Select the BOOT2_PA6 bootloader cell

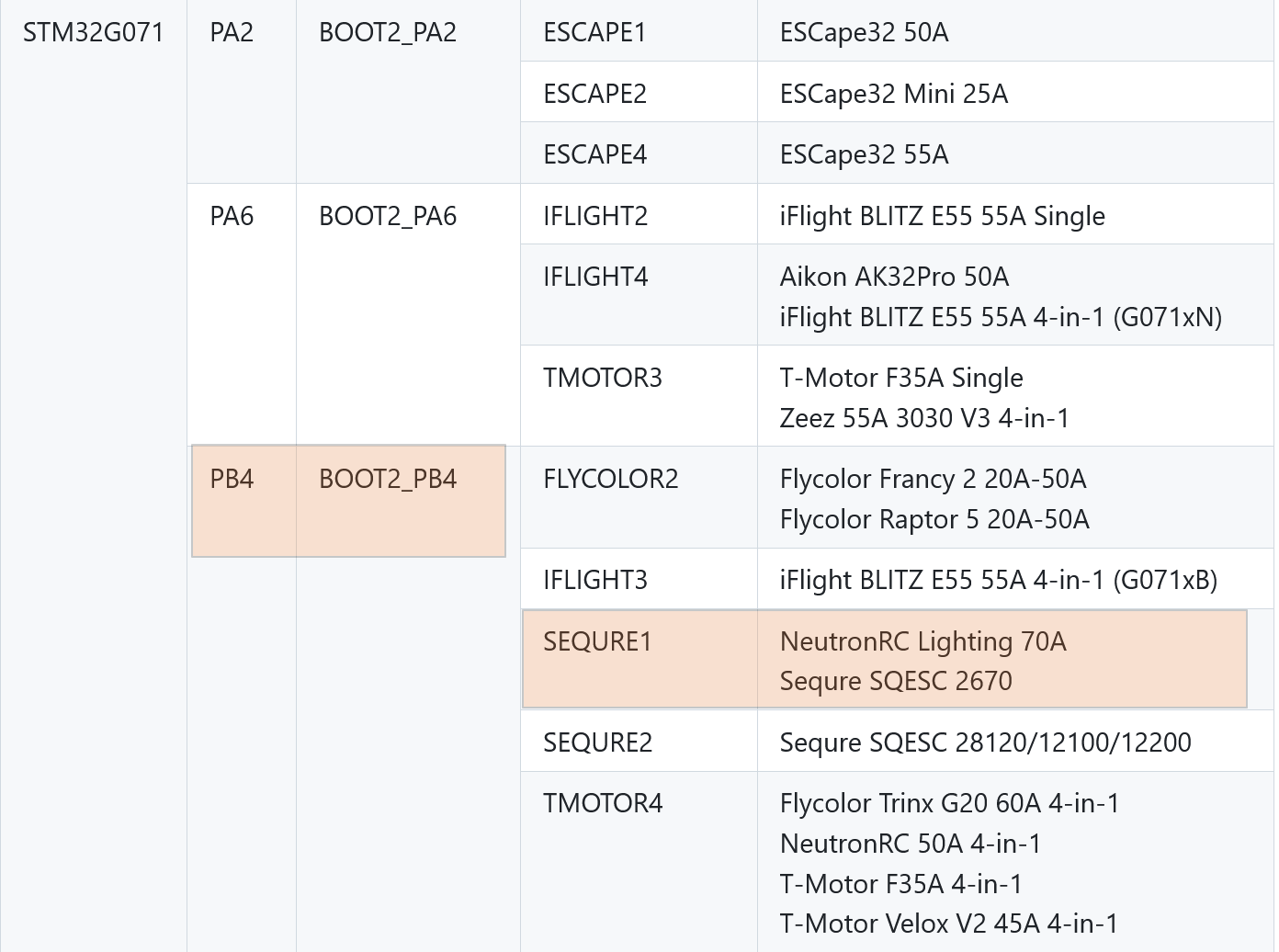tap(408, 315)
